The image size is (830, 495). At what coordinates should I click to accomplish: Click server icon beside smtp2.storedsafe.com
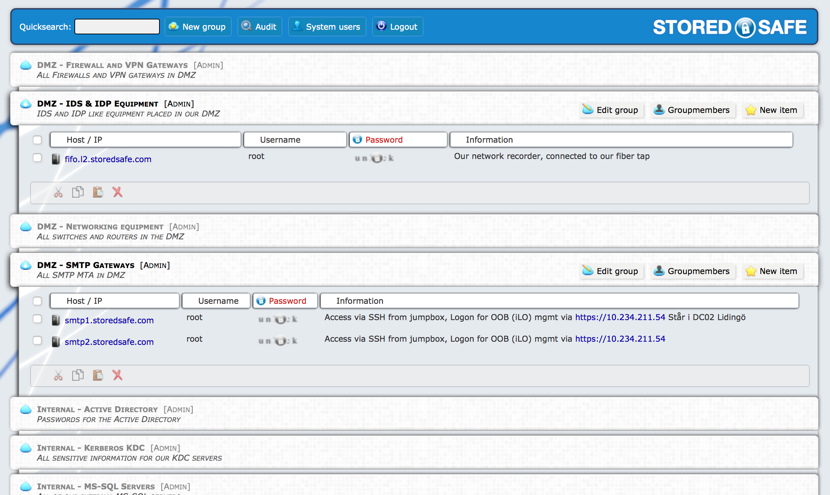[56, 341]
